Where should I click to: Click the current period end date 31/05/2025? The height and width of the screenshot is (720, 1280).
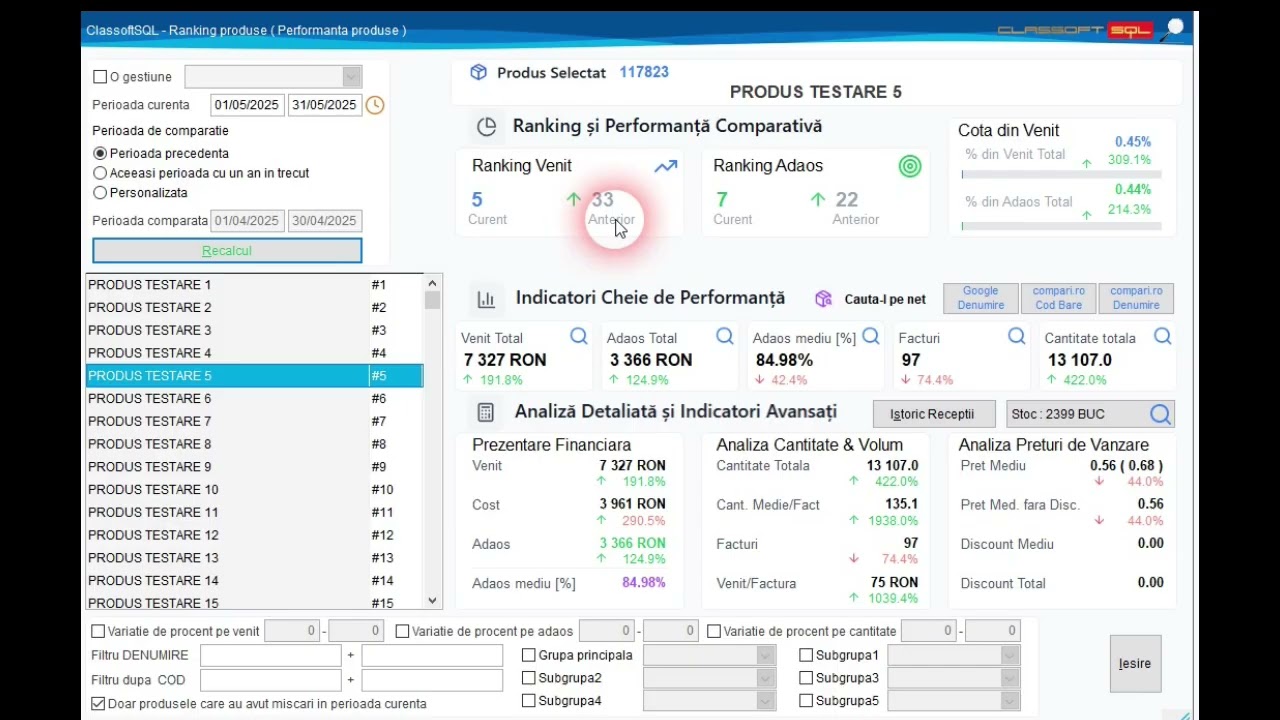[325, 105]
